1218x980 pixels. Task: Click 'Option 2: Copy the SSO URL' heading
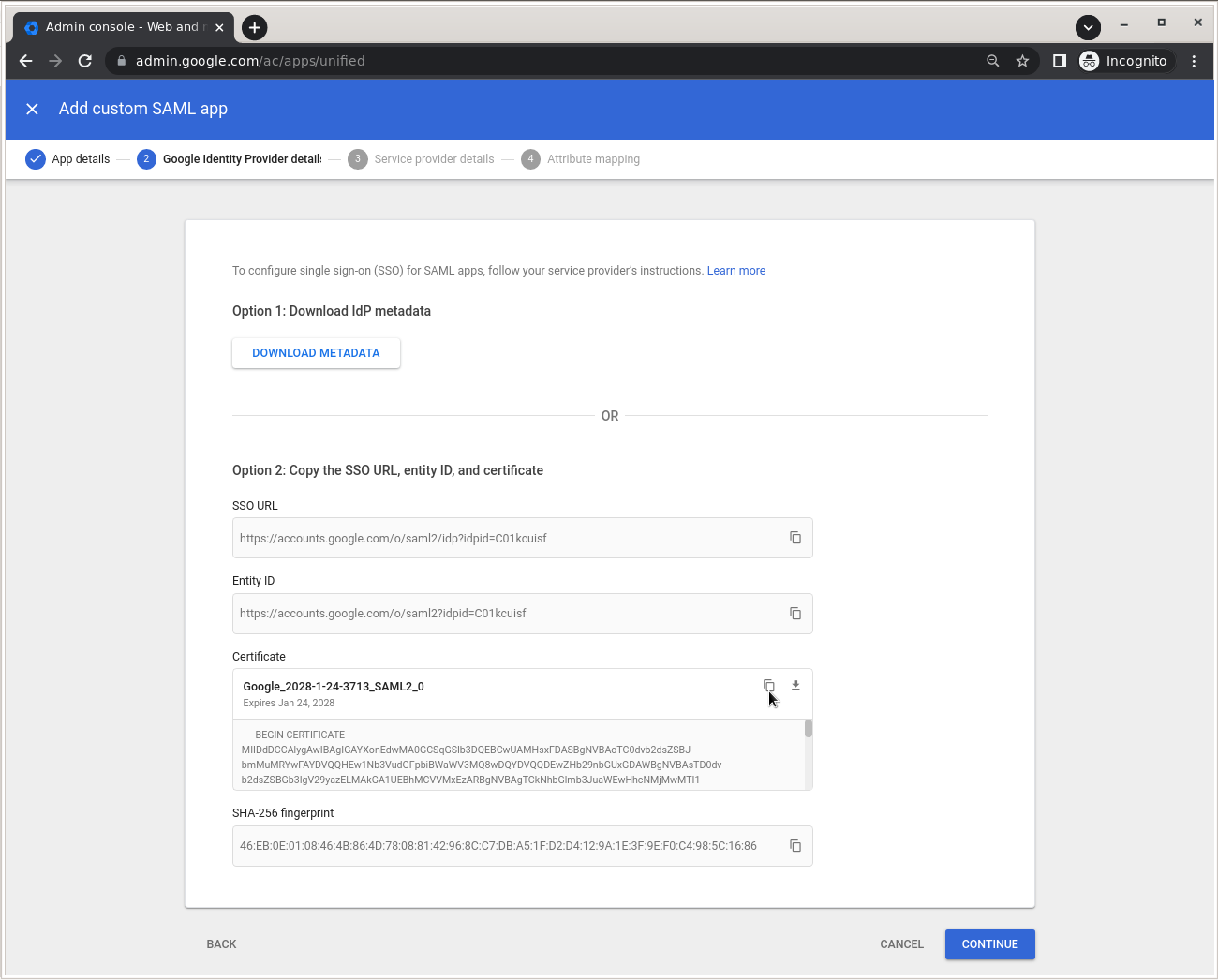388,470
